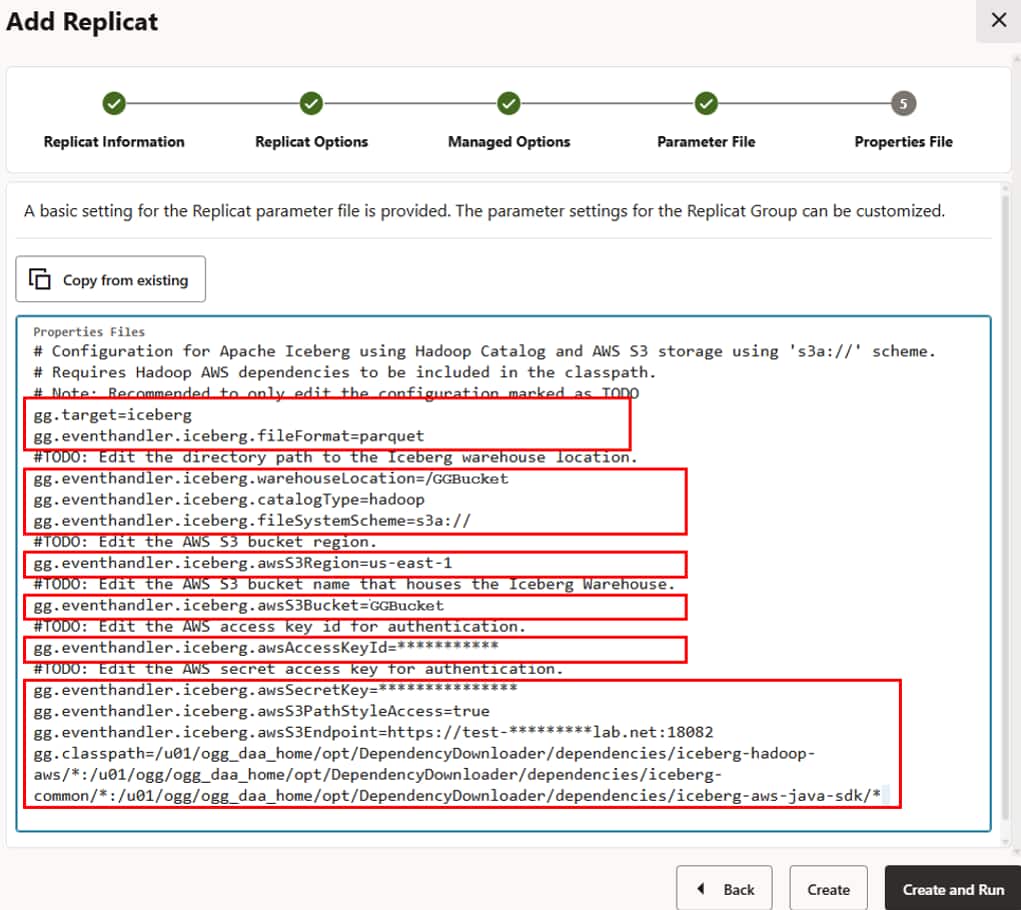Click the '#TODO: Edit the directory path' comment
Image resolution: width=1021 pixels, height=910 pixels.
pos(335,457)
